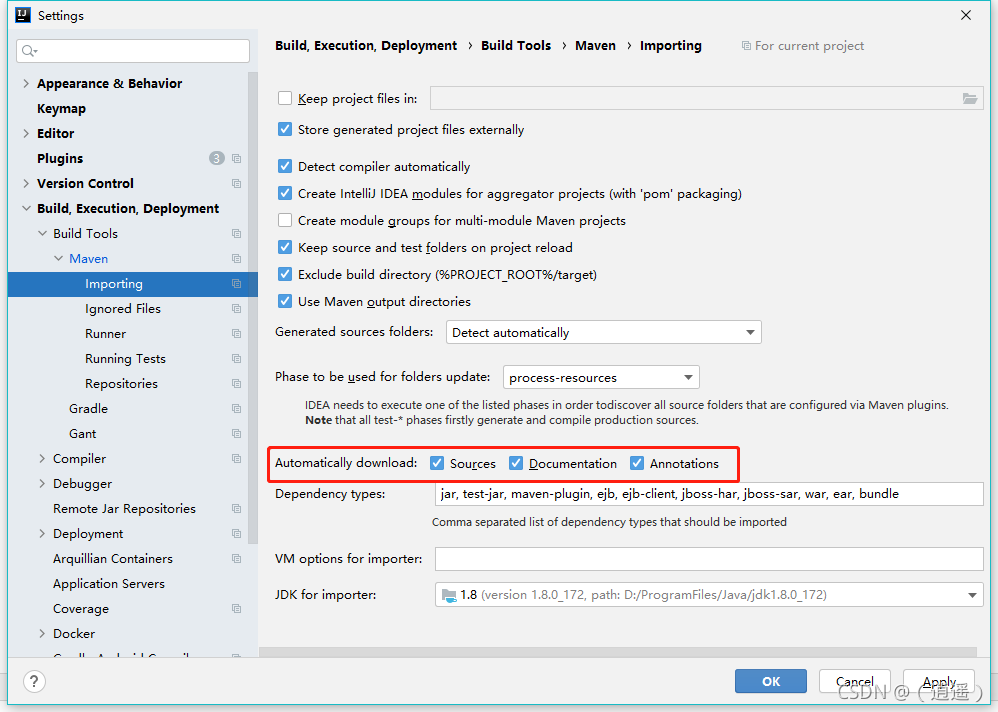The width and height of the screenshot is (998, 712).
Task: Select Runner under Maven
Action: (106, 333)
